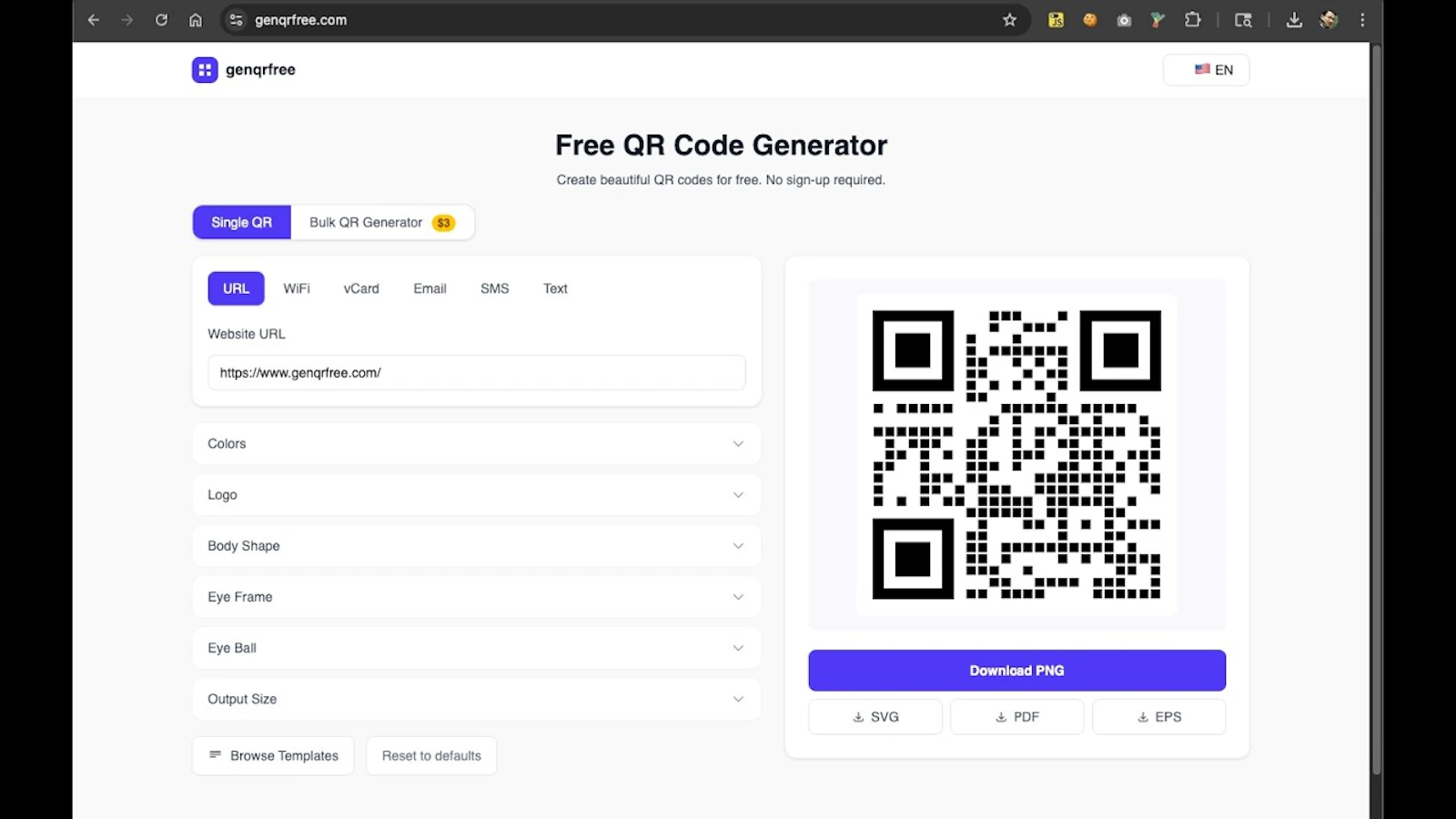The image size is (1456, 819).
Task: Click the genqrfree brand name
Action: (x=260, y=70)
